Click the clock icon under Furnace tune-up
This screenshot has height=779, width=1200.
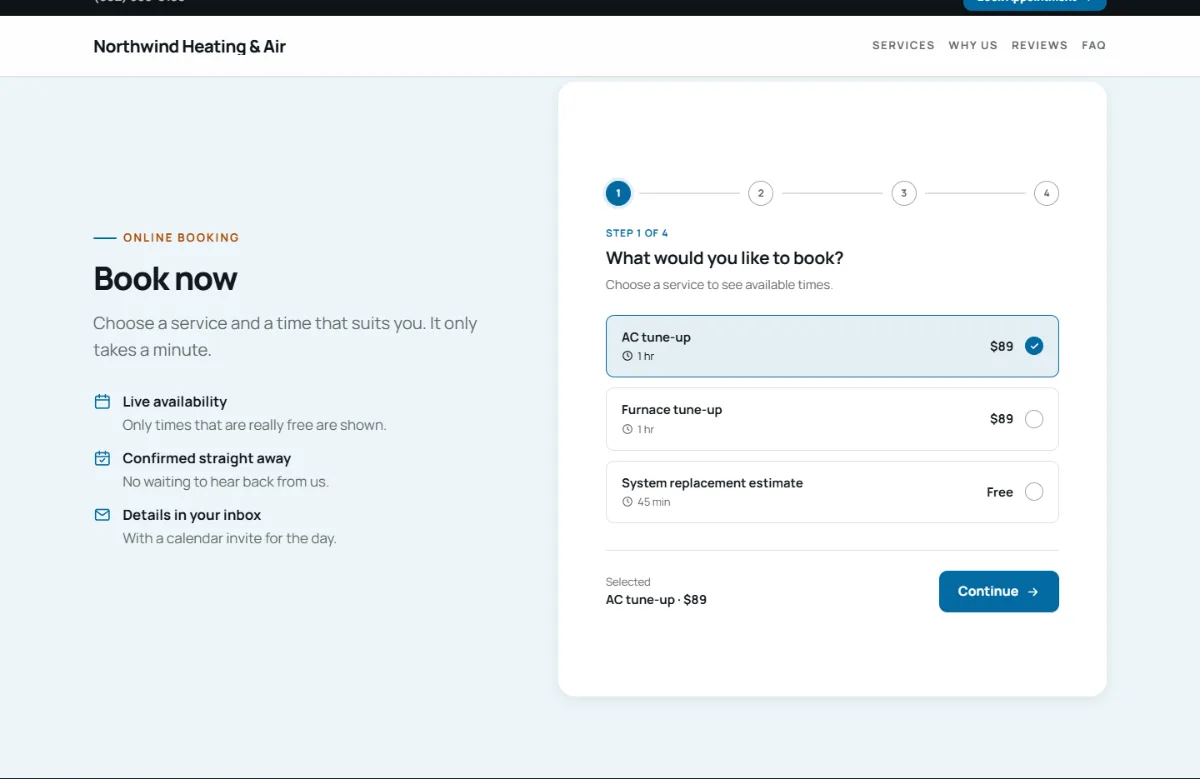(x=627, y=429)
